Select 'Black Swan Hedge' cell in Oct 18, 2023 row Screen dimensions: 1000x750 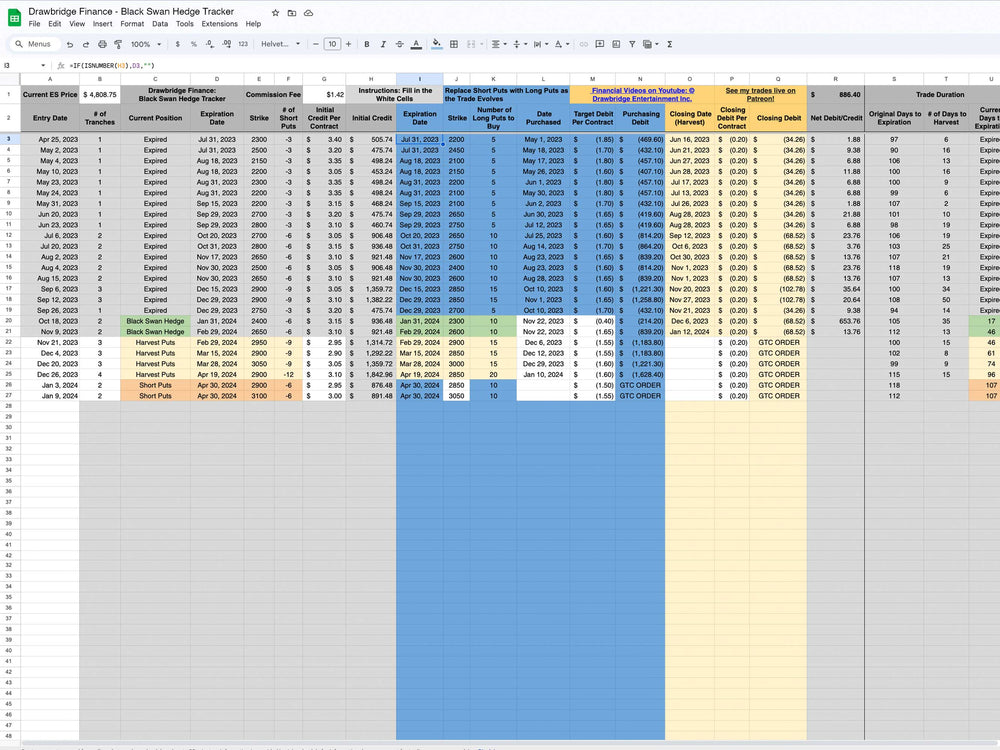[155, 321]
